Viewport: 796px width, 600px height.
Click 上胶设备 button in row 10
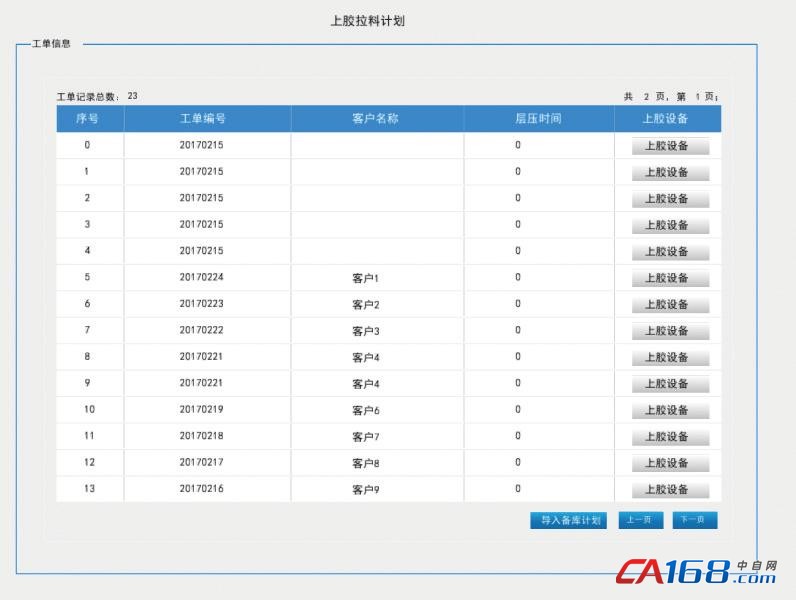click(x=670, y=411)
